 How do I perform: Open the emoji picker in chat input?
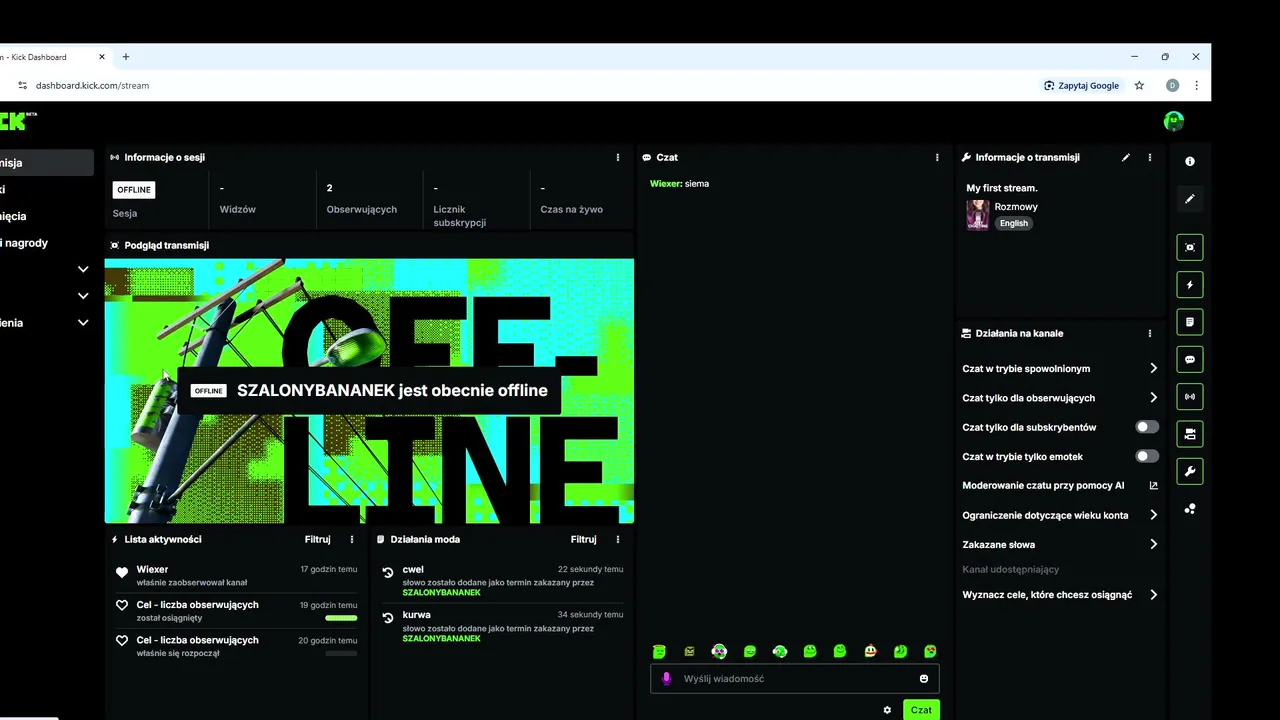pos(924,678)
